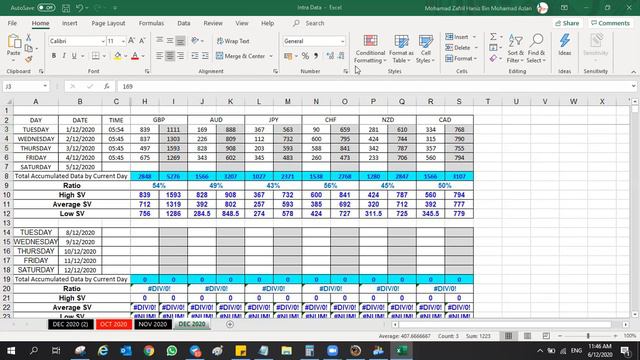The image size is (640, 360).
Task: Apply the yellow fill color
Action: [118, 56]
